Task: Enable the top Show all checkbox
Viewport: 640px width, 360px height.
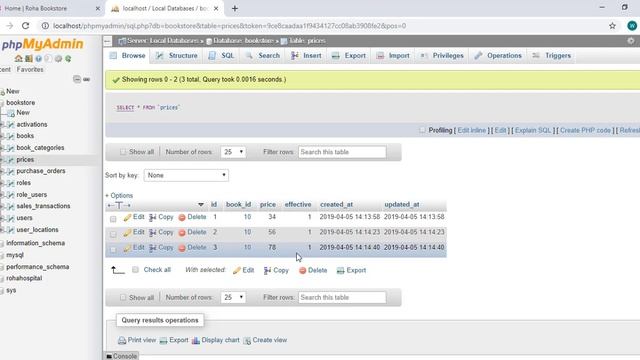Action: [x=123, y=152]
